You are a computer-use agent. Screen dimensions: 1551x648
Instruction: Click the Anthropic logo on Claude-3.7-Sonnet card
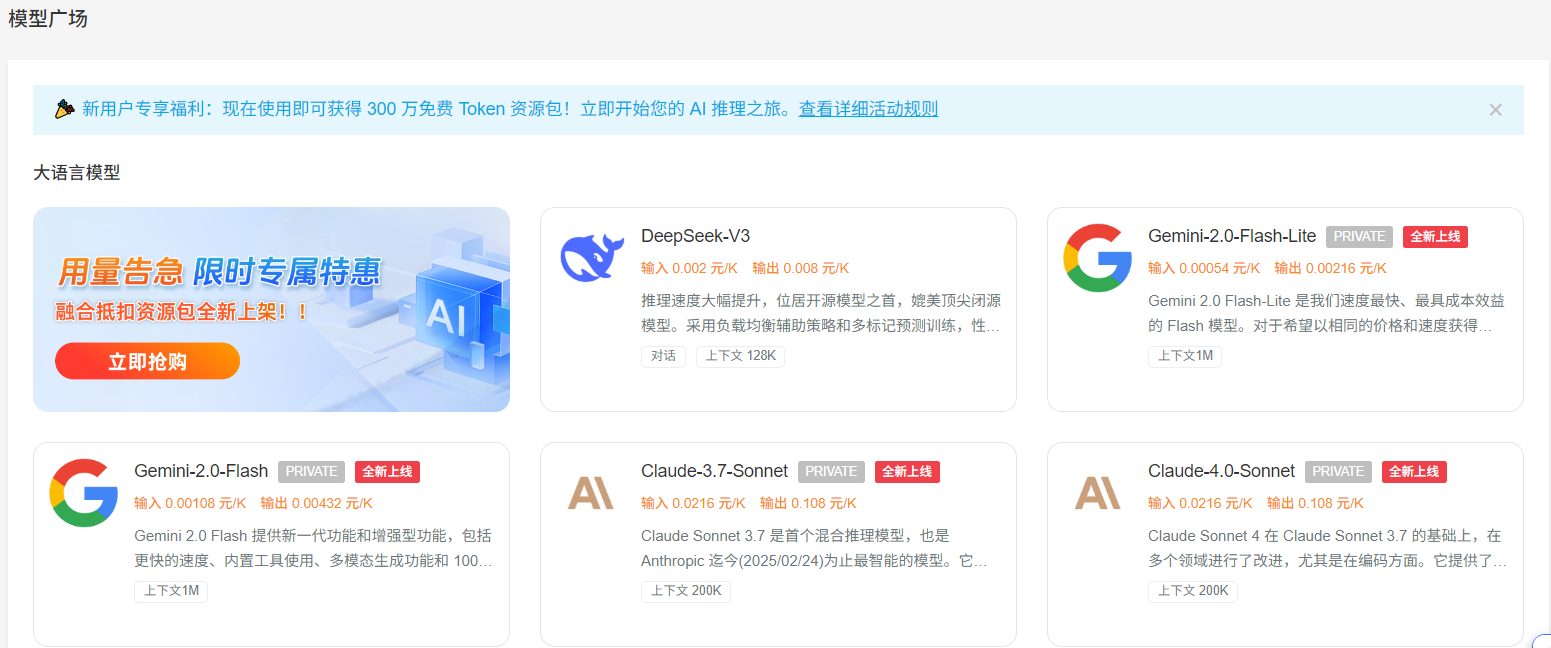[x=591, y=493]
